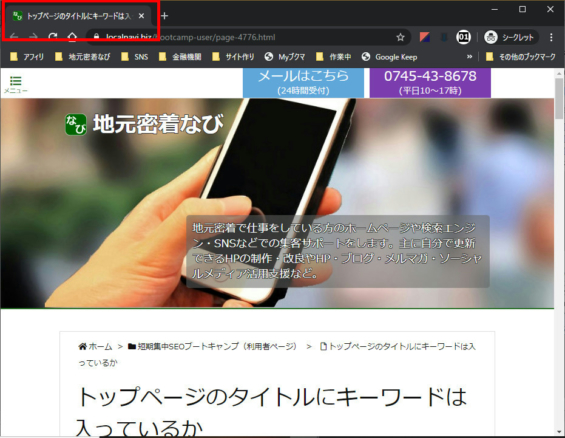Open the Myブクマ bookmark

tap(285, 57)
